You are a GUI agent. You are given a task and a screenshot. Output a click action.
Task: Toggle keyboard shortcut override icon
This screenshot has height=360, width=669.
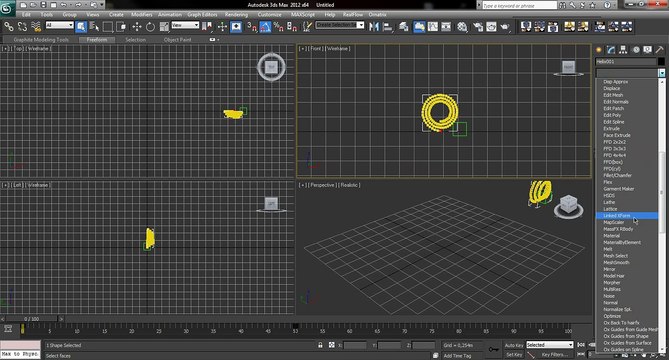tap(236, 27)
